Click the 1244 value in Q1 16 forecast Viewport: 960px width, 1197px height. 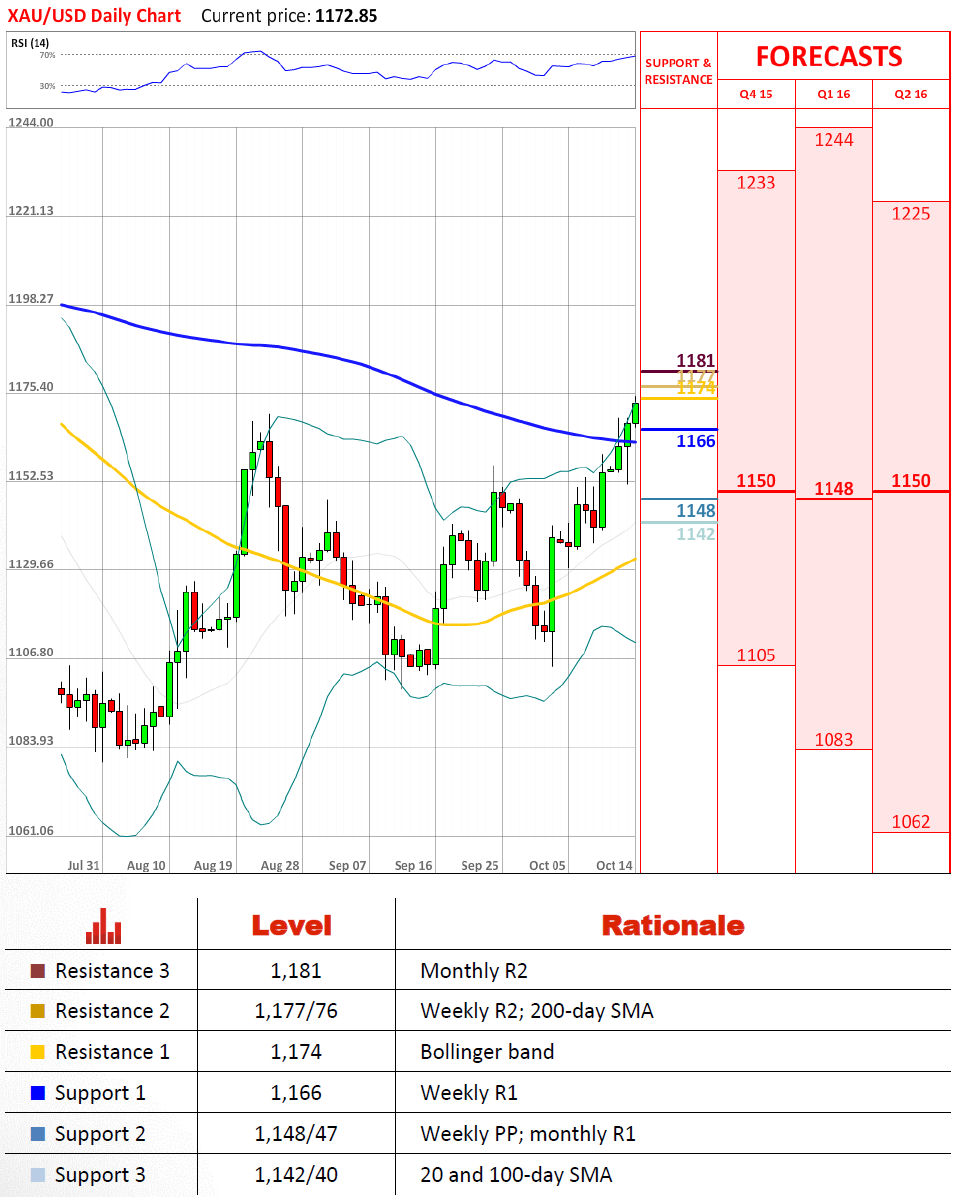tap(834, 140)
